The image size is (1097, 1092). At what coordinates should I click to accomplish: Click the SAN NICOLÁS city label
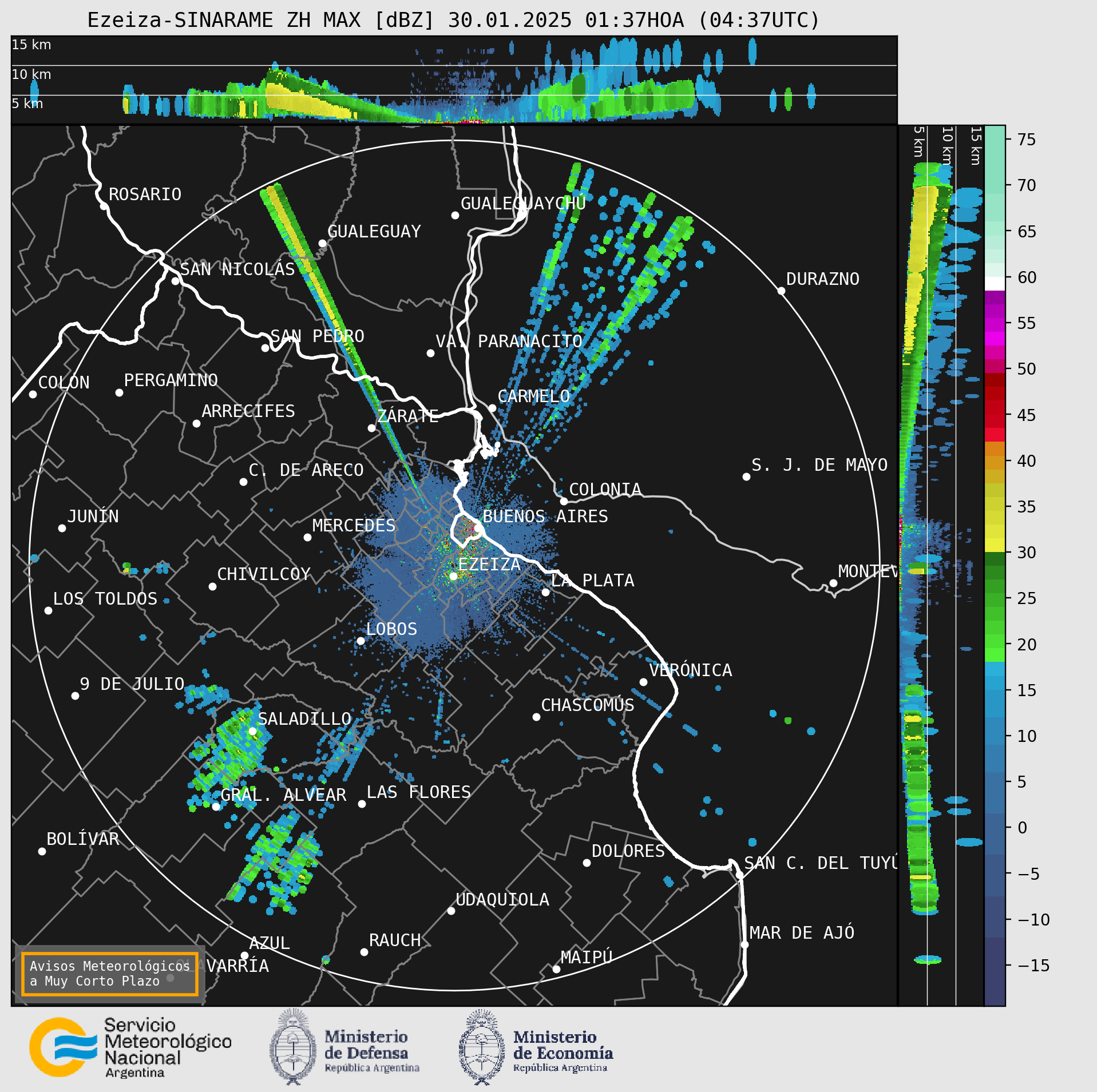pos(237,269)
